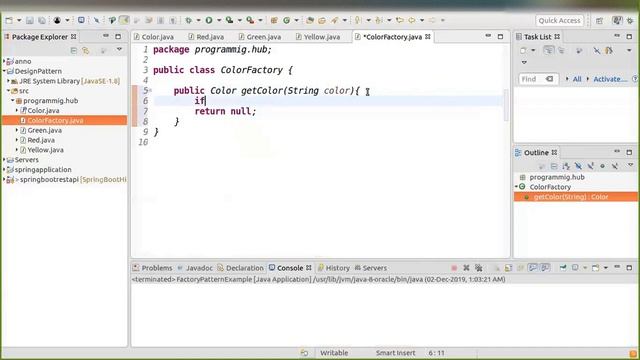Toggle Link with Editor in Package Explorer

click(x=86, y=50)
